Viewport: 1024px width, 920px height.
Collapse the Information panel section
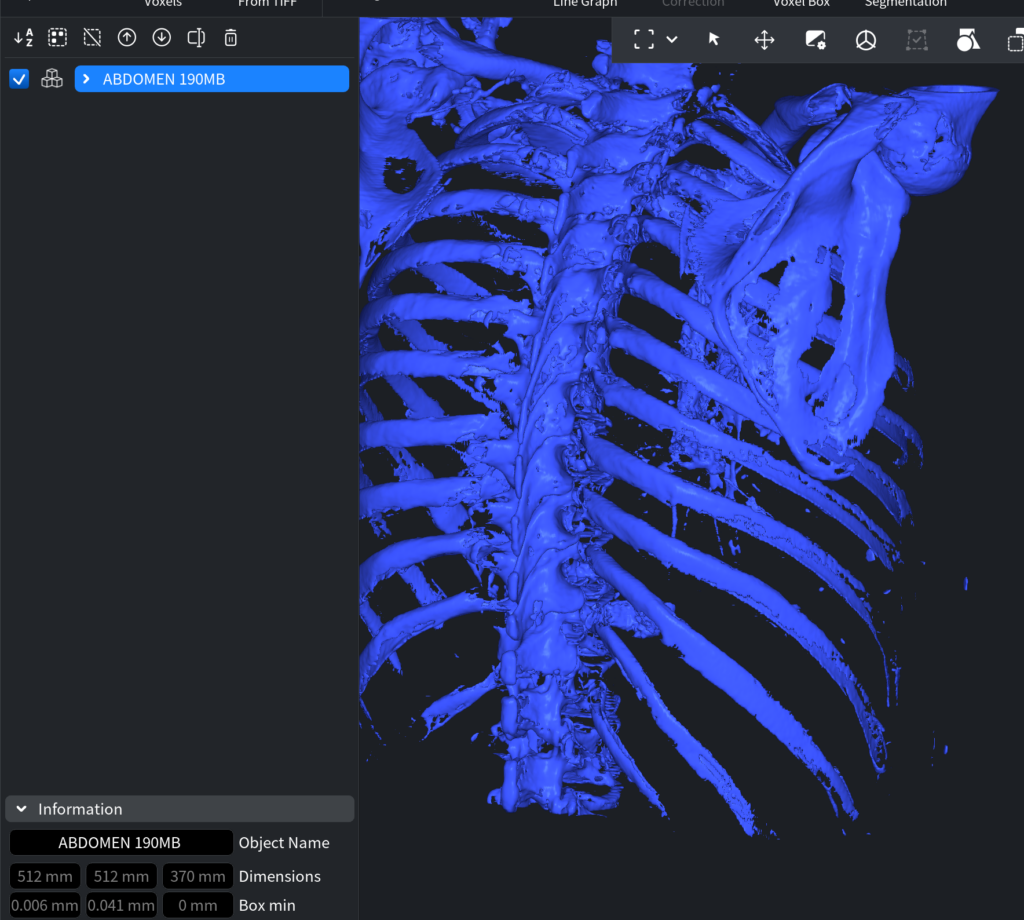(x=22, y=809)
